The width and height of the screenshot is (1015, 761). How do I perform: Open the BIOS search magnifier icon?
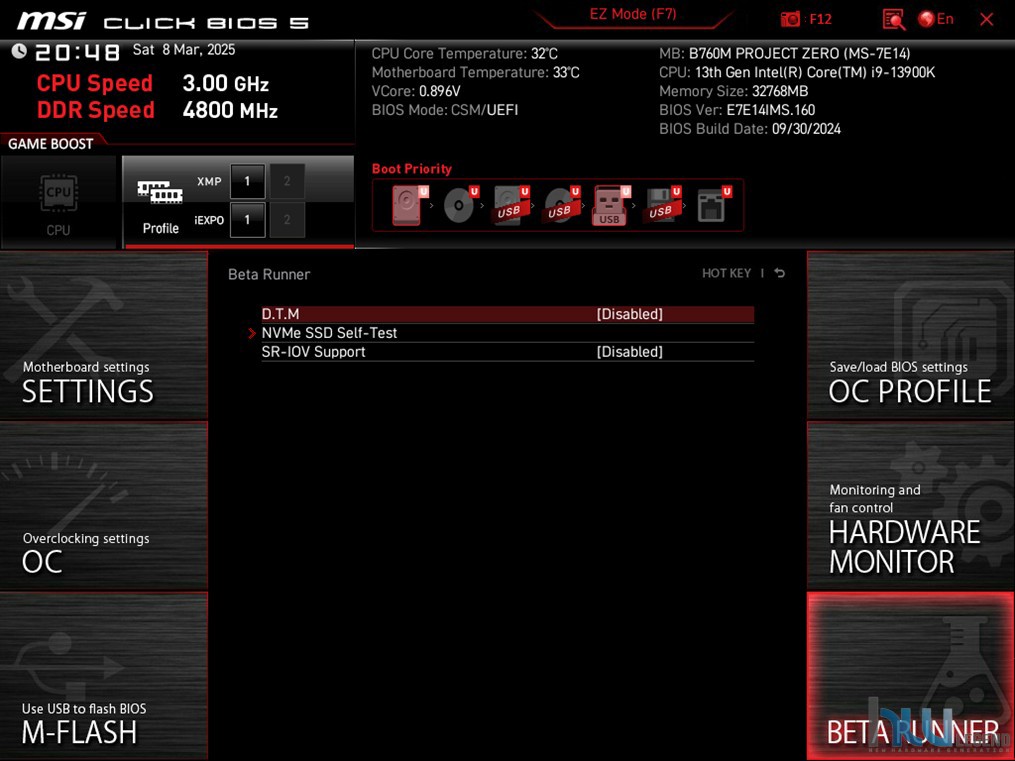click(893, 19)
